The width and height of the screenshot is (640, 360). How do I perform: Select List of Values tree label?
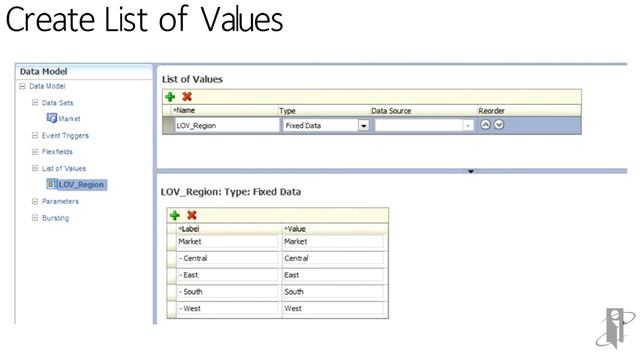64,169
